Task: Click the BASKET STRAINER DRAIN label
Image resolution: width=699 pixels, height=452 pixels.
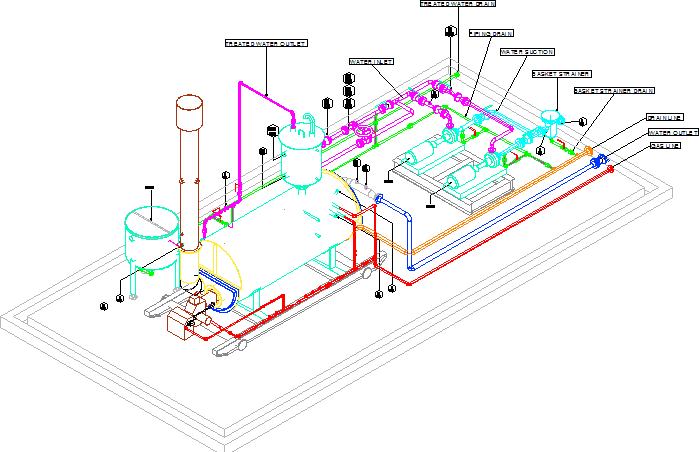Action: pos(613,91)
